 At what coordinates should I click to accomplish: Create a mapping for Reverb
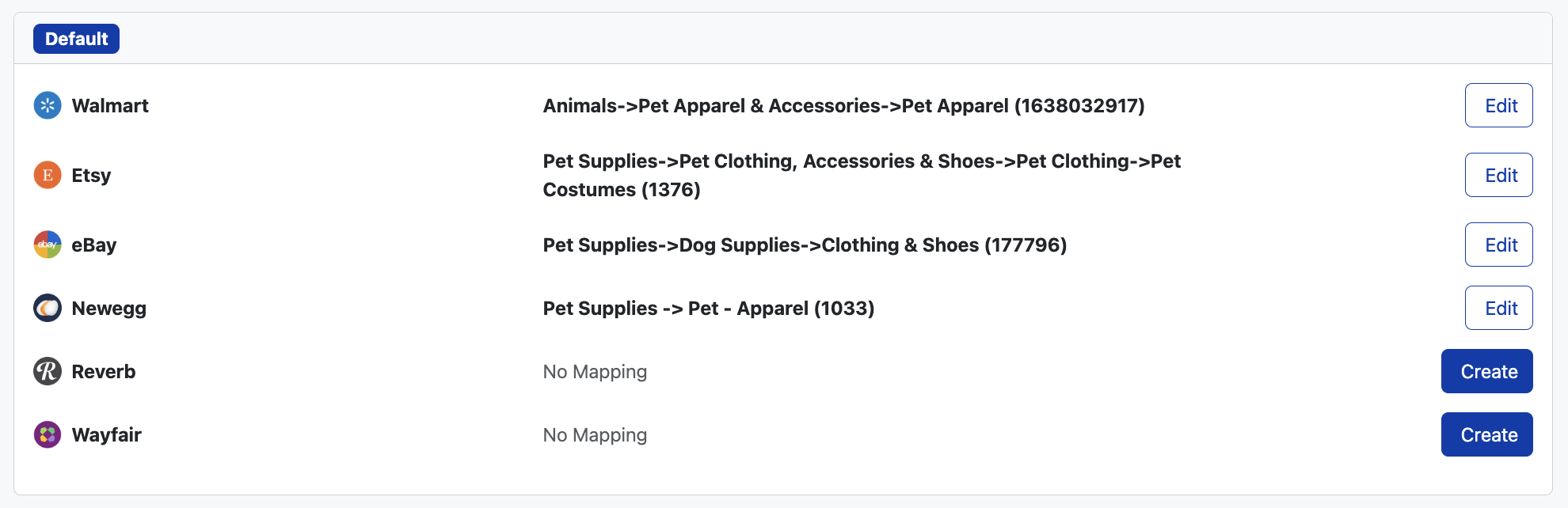point(1486,371)
